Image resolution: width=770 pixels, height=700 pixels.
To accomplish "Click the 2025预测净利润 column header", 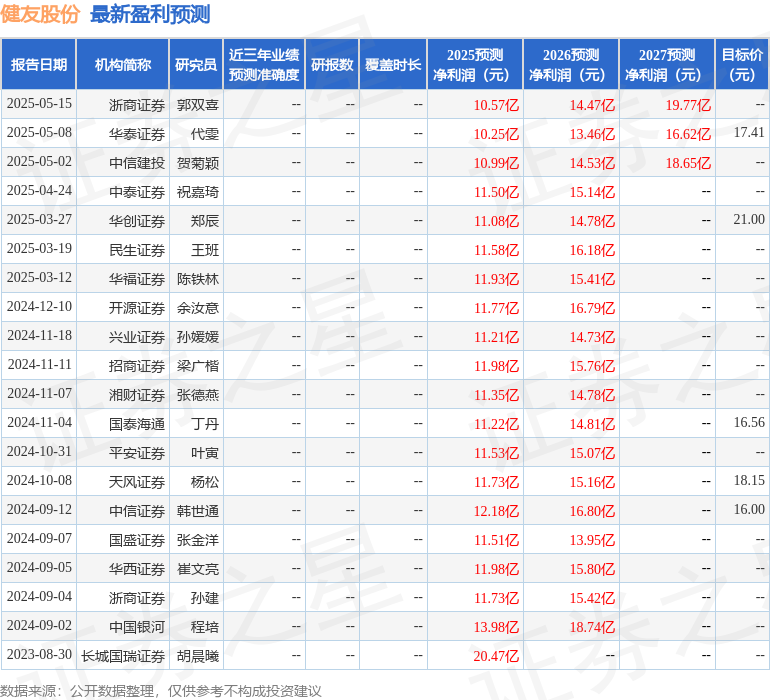I will (x=475, y=64).
